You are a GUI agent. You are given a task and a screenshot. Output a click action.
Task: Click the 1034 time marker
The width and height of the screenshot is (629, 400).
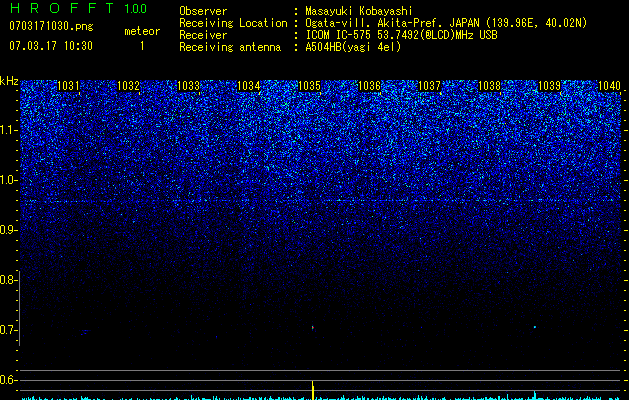coord(249,85)
